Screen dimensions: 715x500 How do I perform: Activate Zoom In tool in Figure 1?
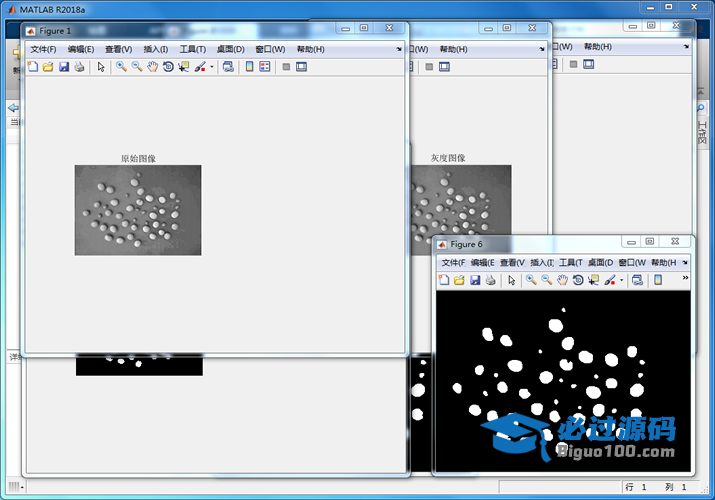[121, 67]
